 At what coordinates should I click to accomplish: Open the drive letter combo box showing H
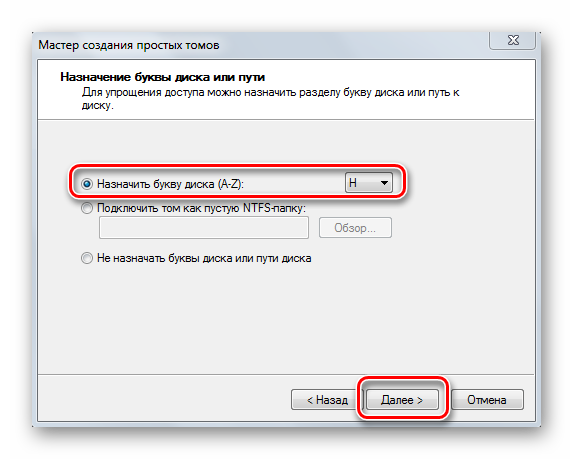tap(369, 183)
